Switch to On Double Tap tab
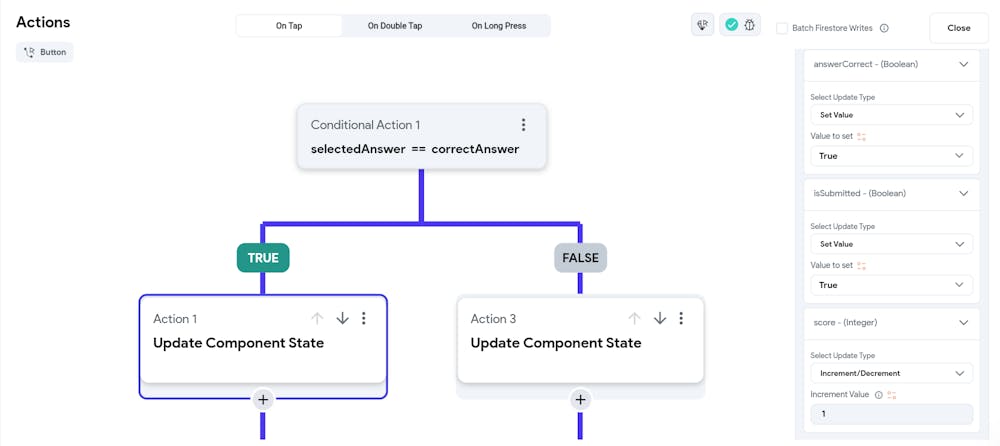This screenshot has height=446, width=1000. (x=395, y=26)
